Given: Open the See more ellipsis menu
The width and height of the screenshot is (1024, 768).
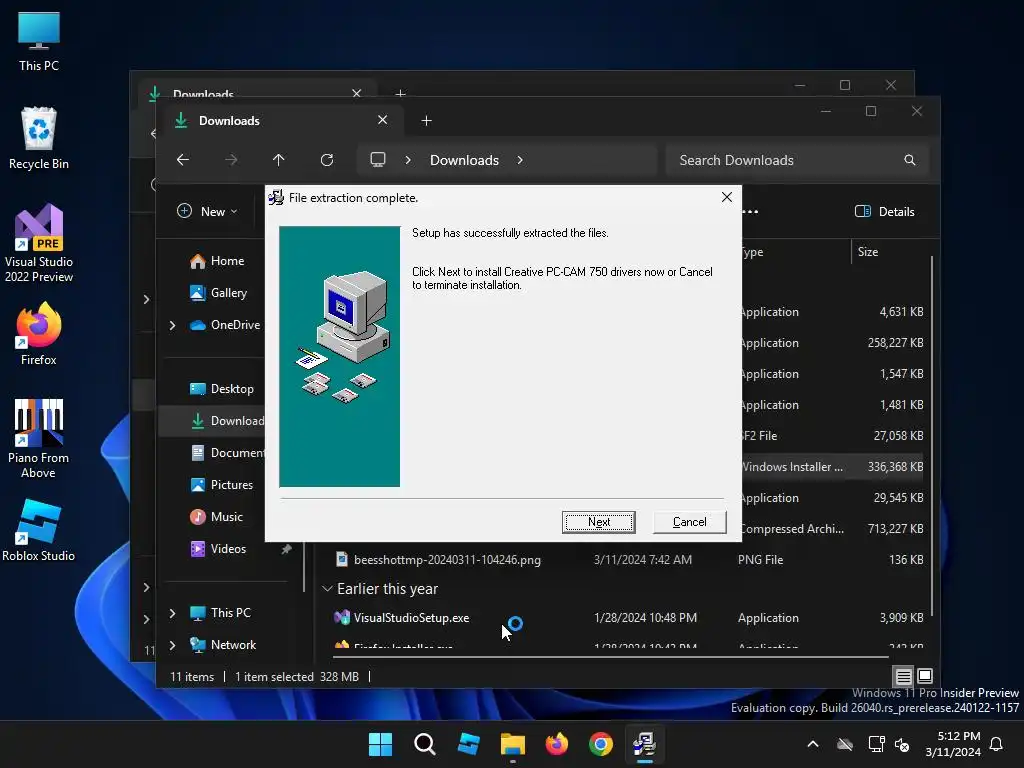Looking at the screenshot, I should click(750, 212).
